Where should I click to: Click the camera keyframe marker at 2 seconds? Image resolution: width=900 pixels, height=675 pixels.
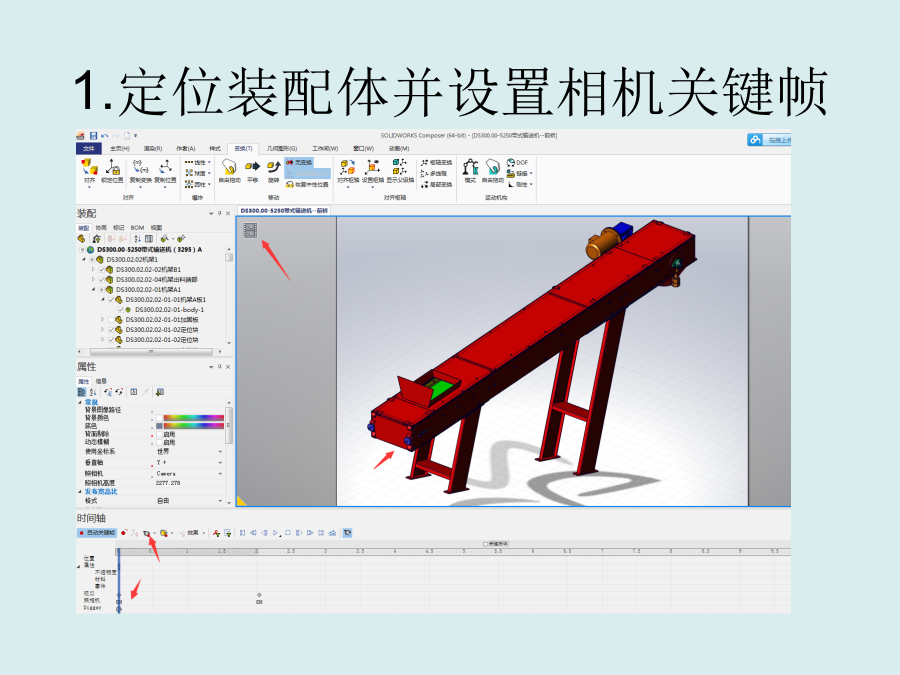pyautogui.click(x=258, y=602)
